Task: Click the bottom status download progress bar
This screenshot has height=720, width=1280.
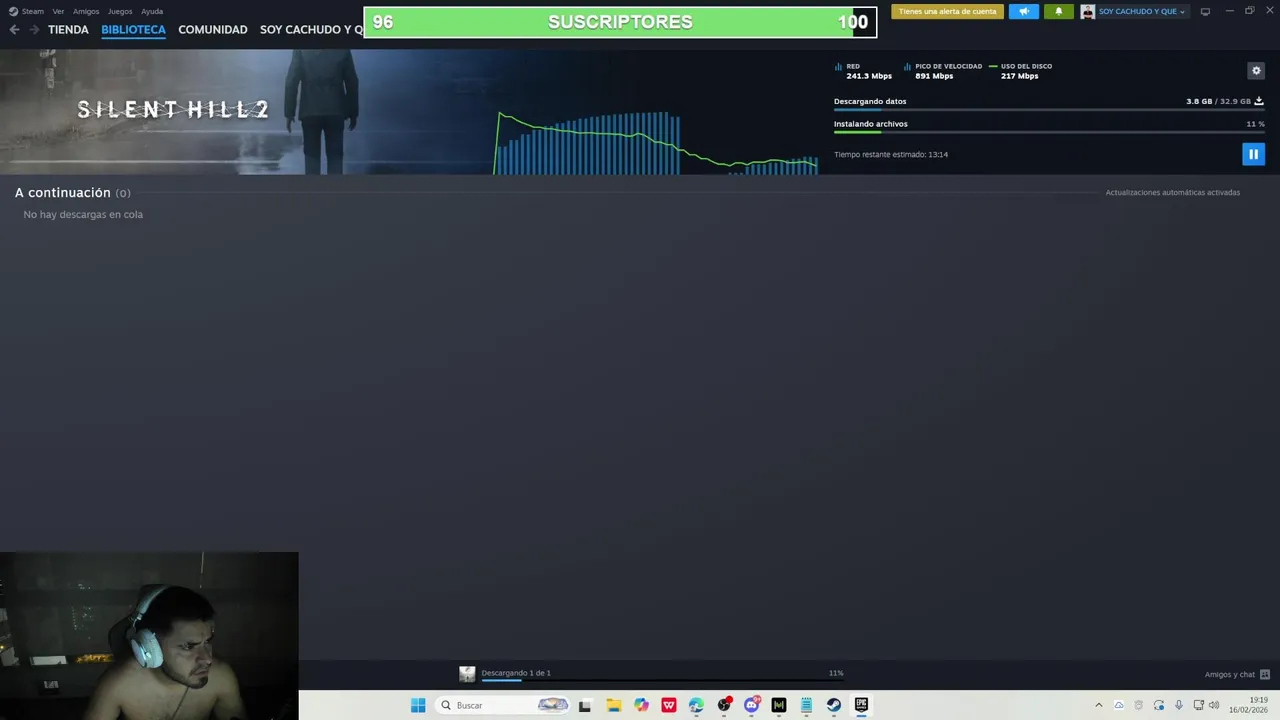Action: click(x=662, y=680)
